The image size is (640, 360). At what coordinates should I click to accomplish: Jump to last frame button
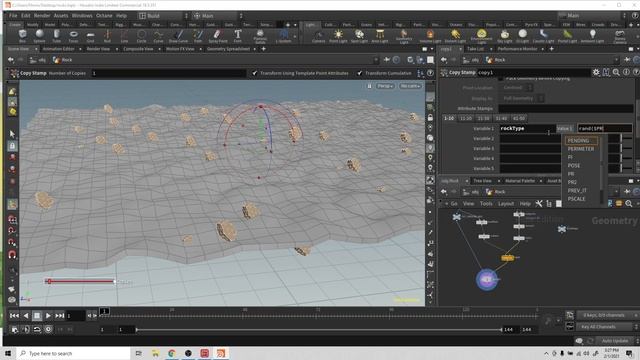click(x=60, y=316)
